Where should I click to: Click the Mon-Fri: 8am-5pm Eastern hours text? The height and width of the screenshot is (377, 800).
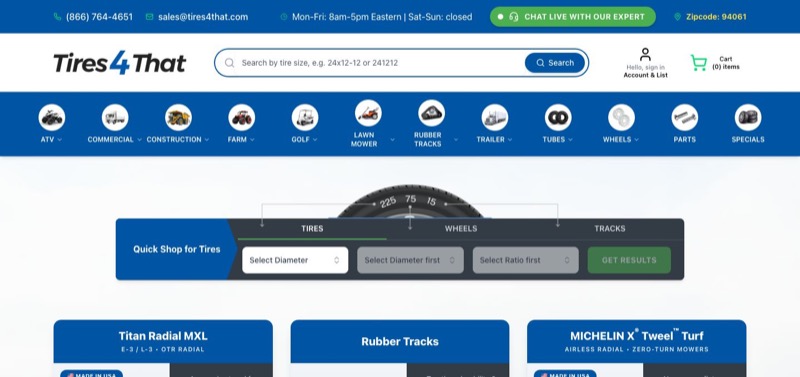[382, 17]
